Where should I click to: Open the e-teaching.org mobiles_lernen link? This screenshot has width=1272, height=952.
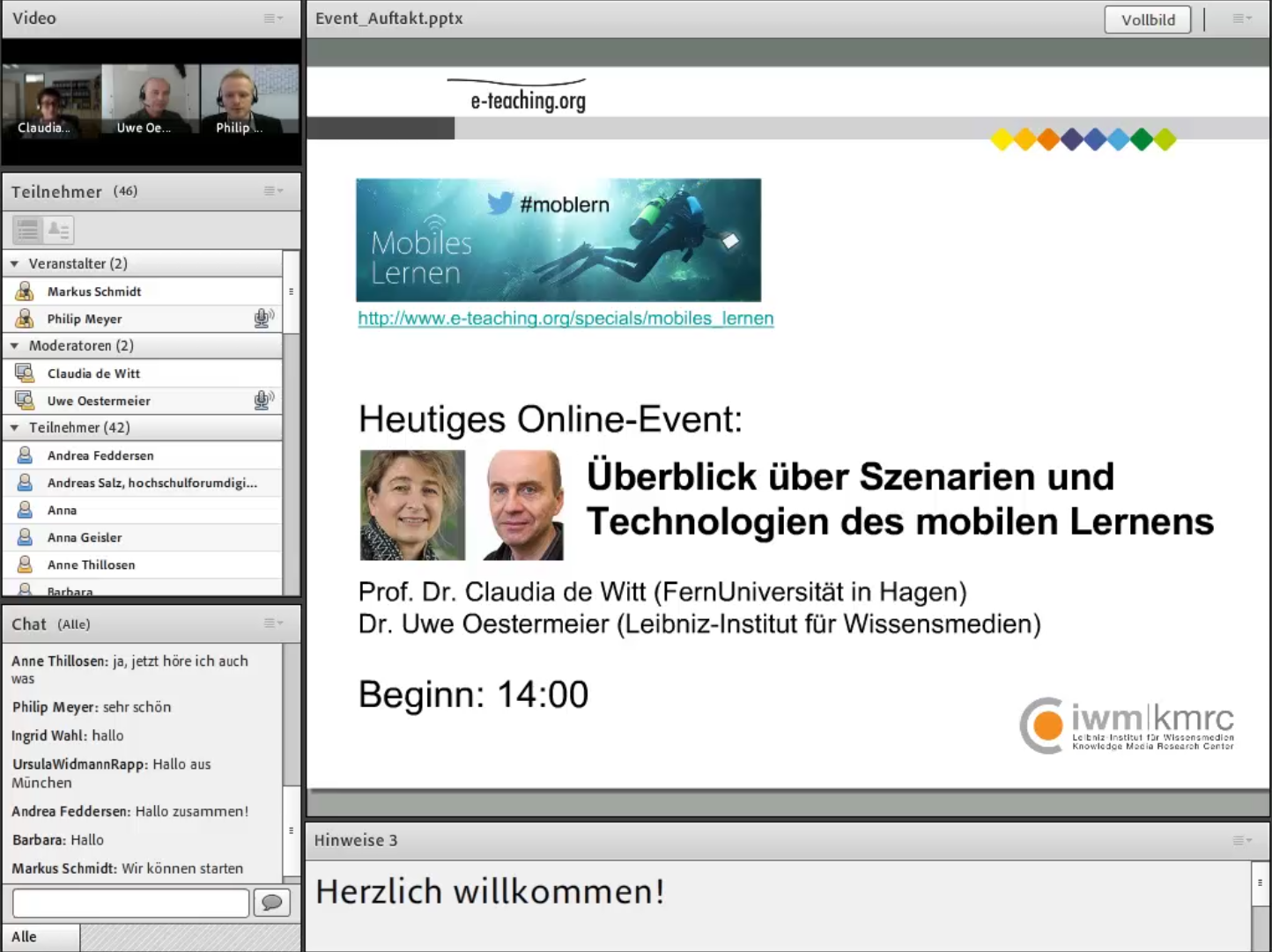[566, 318]
